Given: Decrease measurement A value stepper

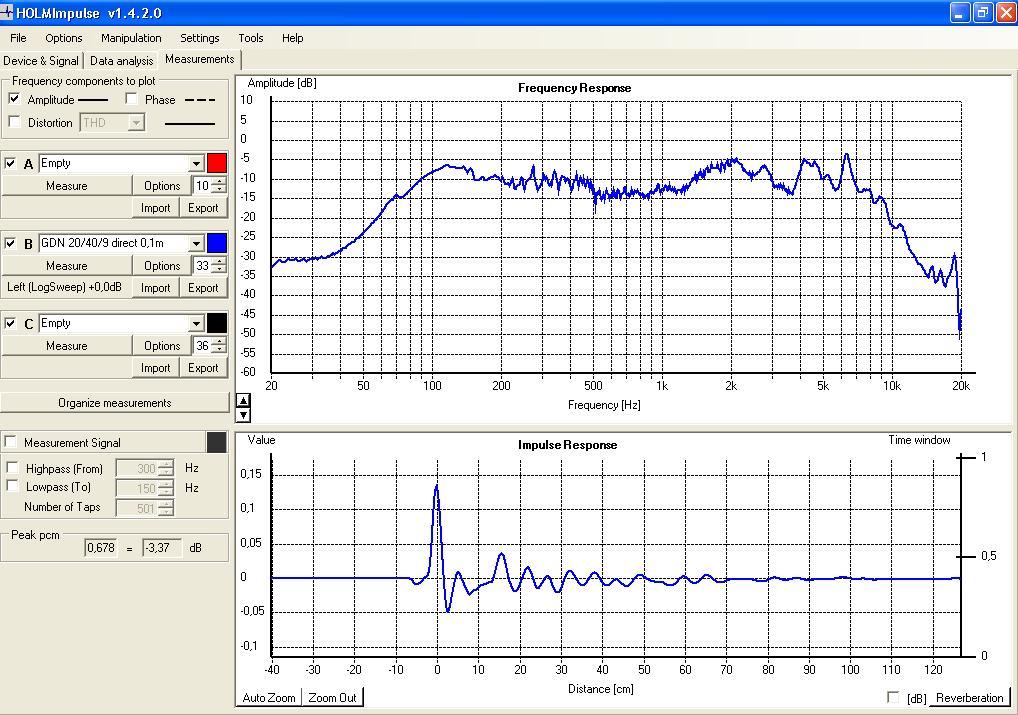Looking at the screenshot, I should (x=219, y=190).
